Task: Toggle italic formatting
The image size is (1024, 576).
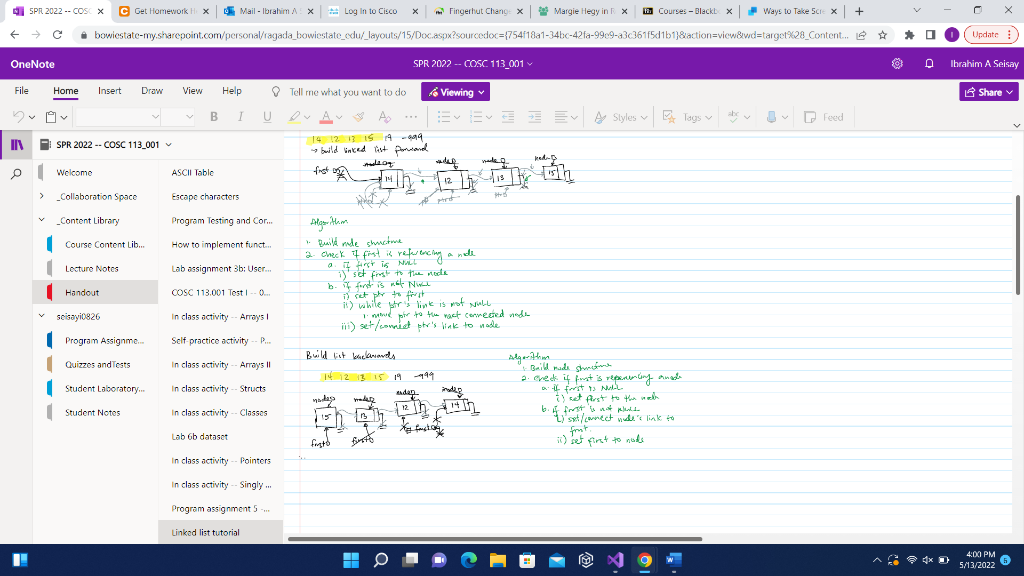Action: coord(240,117)
